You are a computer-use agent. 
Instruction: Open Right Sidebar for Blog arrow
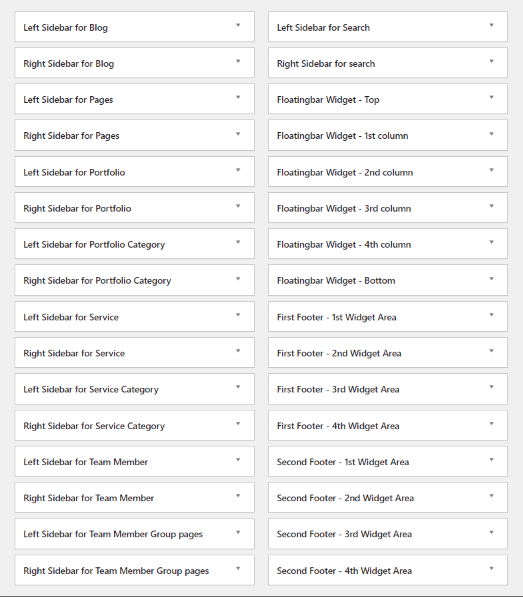coord(238,61)
